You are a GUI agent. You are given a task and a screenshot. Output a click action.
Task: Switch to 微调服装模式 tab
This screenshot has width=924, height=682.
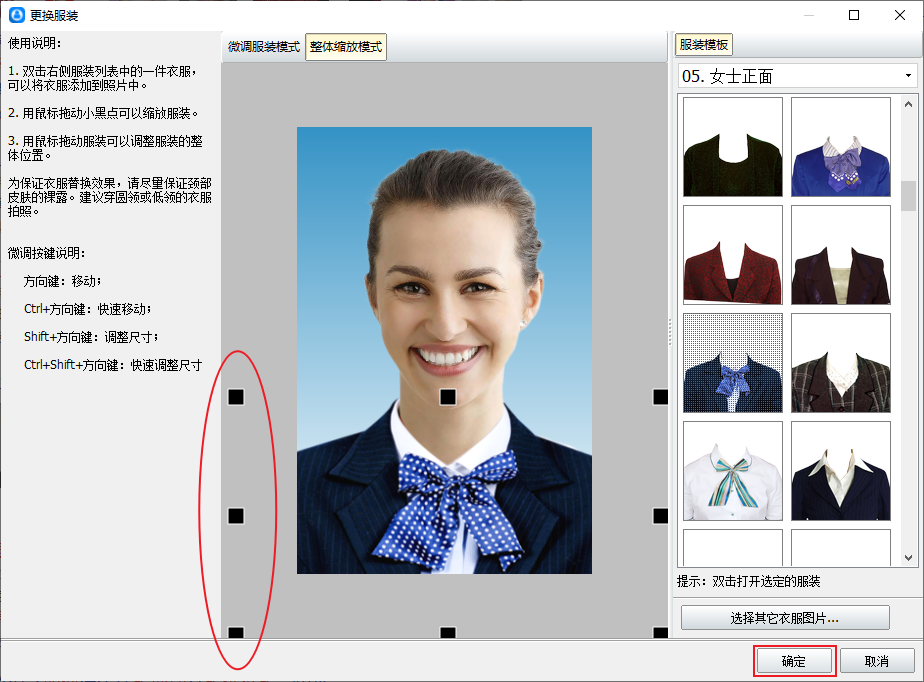click(x=264, y=47)
